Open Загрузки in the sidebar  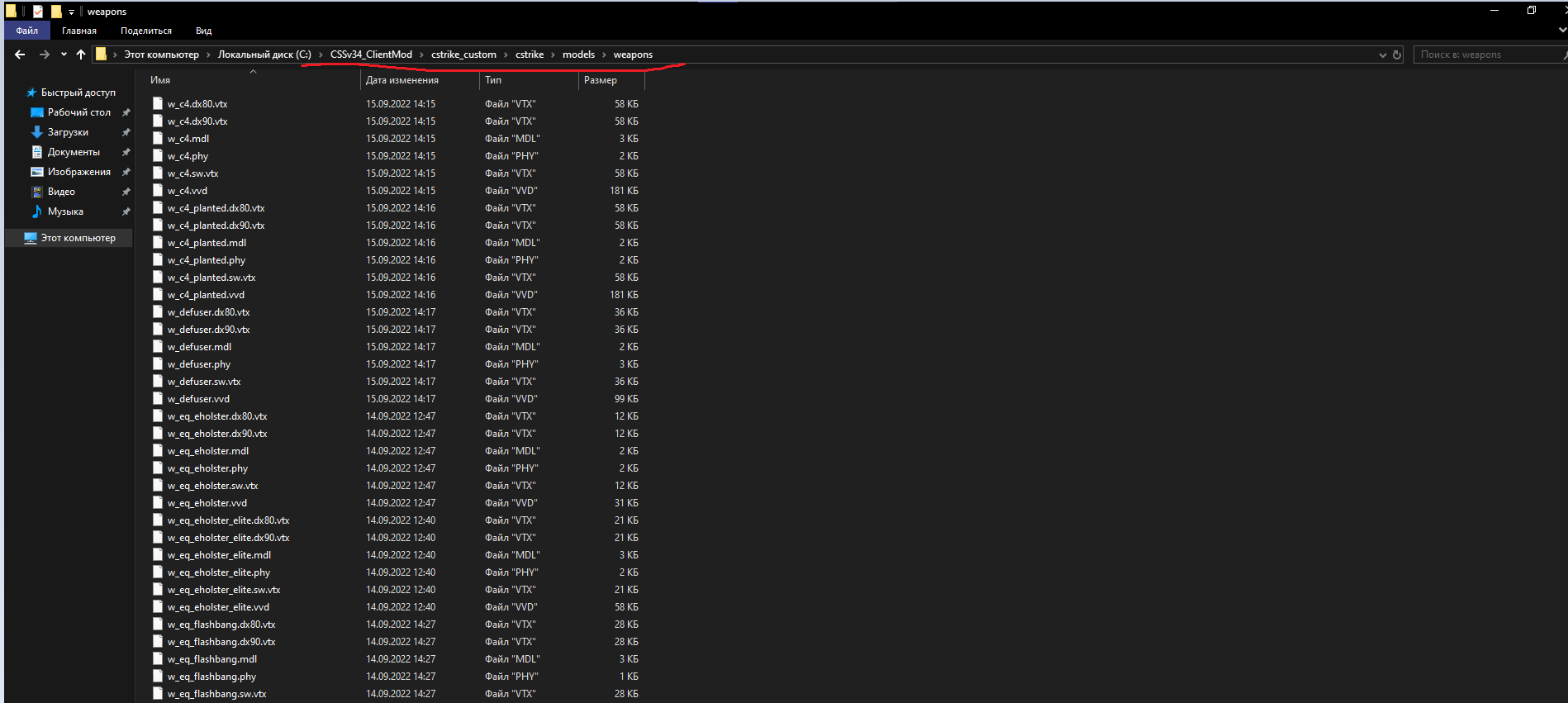coord(68,132)
